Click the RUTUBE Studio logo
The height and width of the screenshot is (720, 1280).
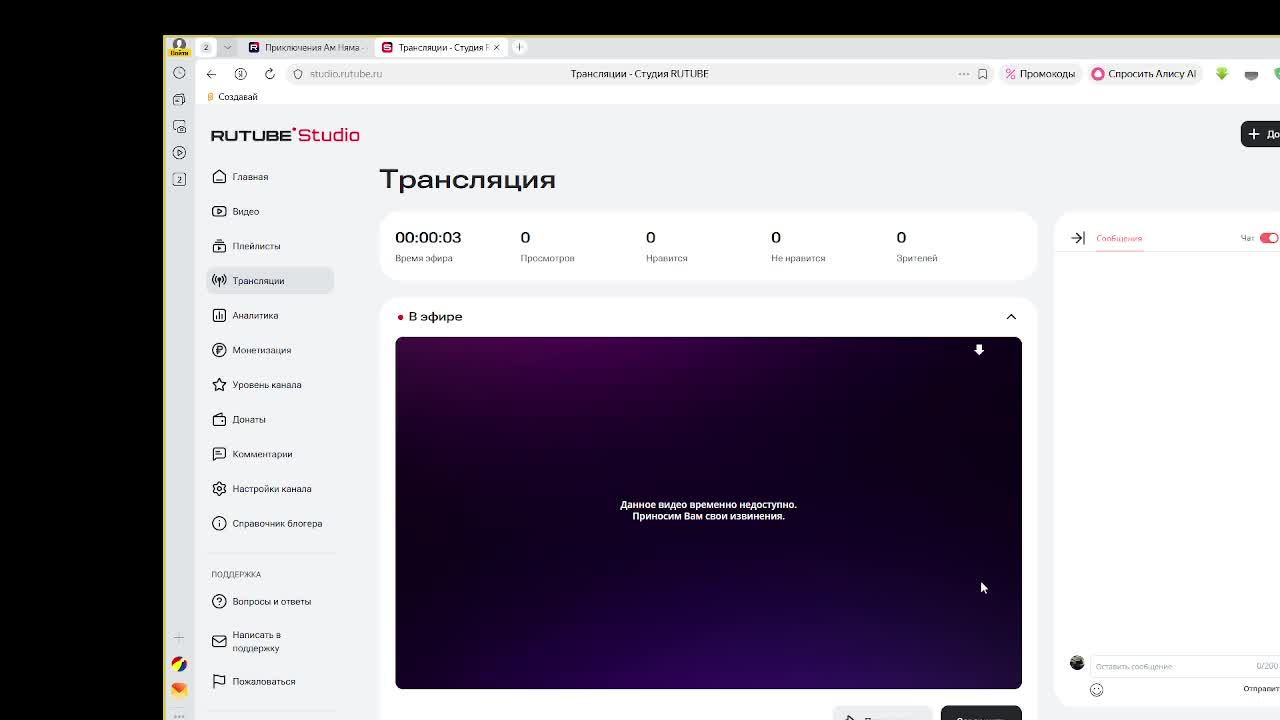pos(285,135)
